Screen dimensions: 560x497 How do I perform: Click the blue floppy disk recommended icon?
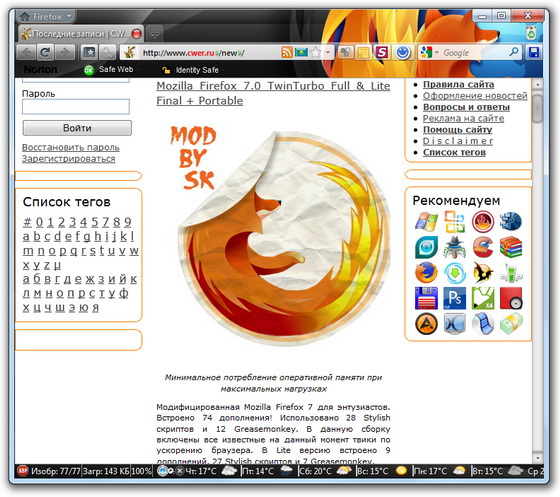tap(426, 298)
